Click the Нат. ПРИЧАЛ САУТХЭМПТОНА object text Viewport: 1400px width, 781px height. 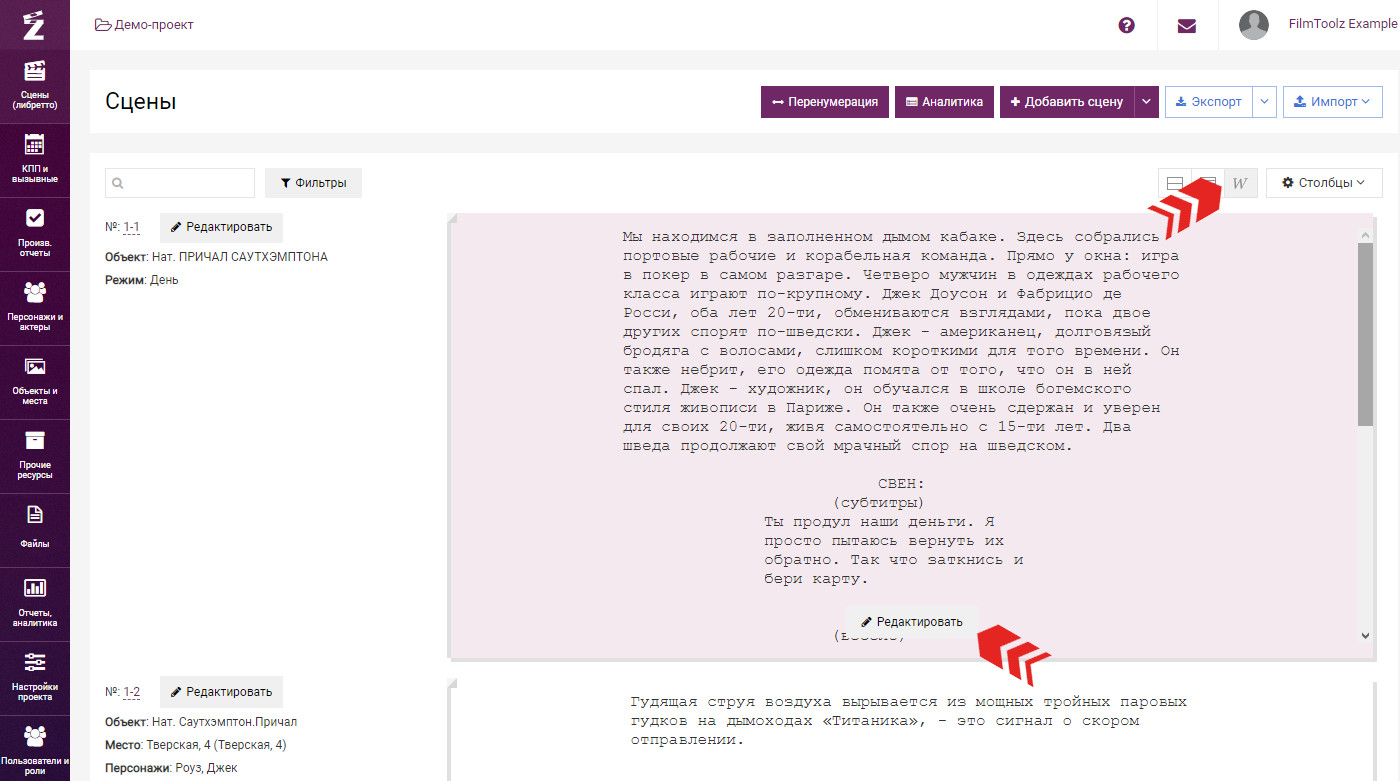click(240, 257)
